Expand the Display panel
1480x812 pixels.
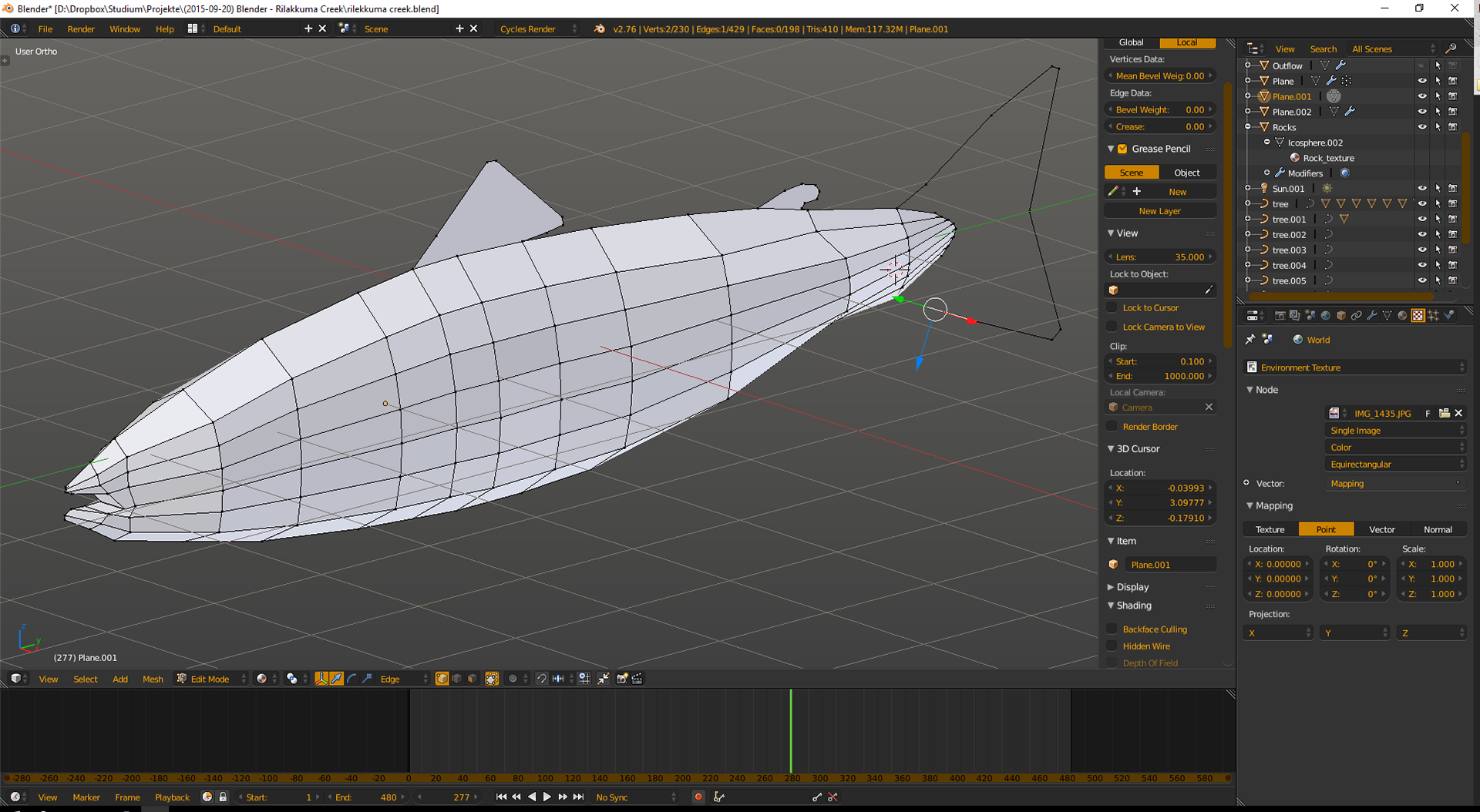1111,587
